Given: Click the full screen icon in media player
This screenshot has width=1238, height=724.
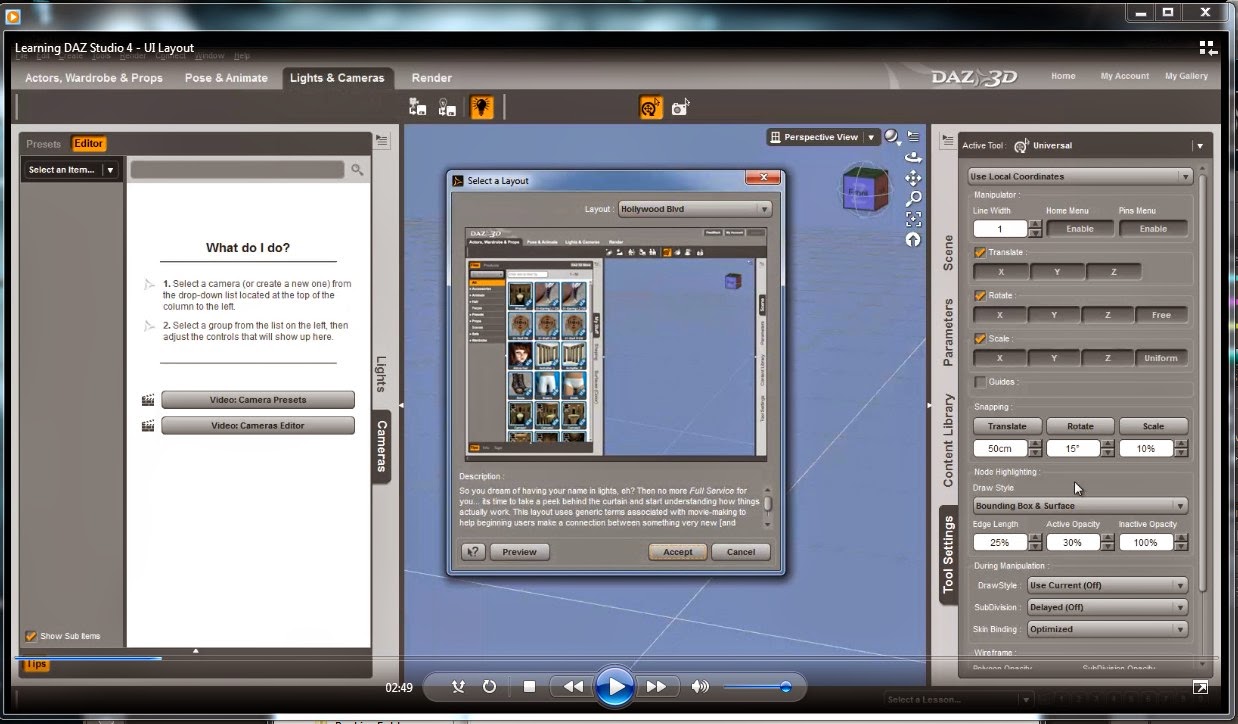Looking at the screenshot, I should point(1200,688).
